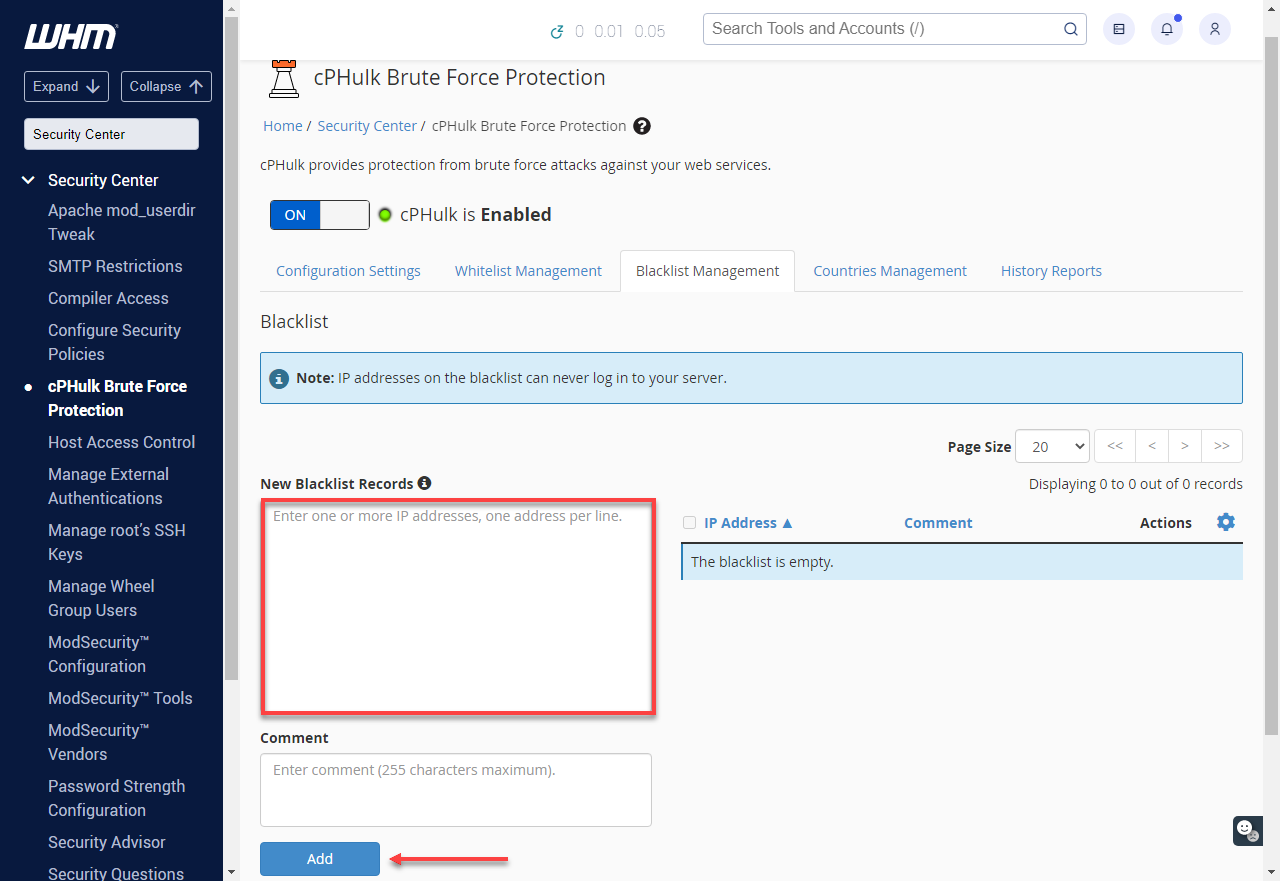The width and height of the screenshot is (1280, 881).
Task: Open the Countries Management tab
Action: [889, 270]
